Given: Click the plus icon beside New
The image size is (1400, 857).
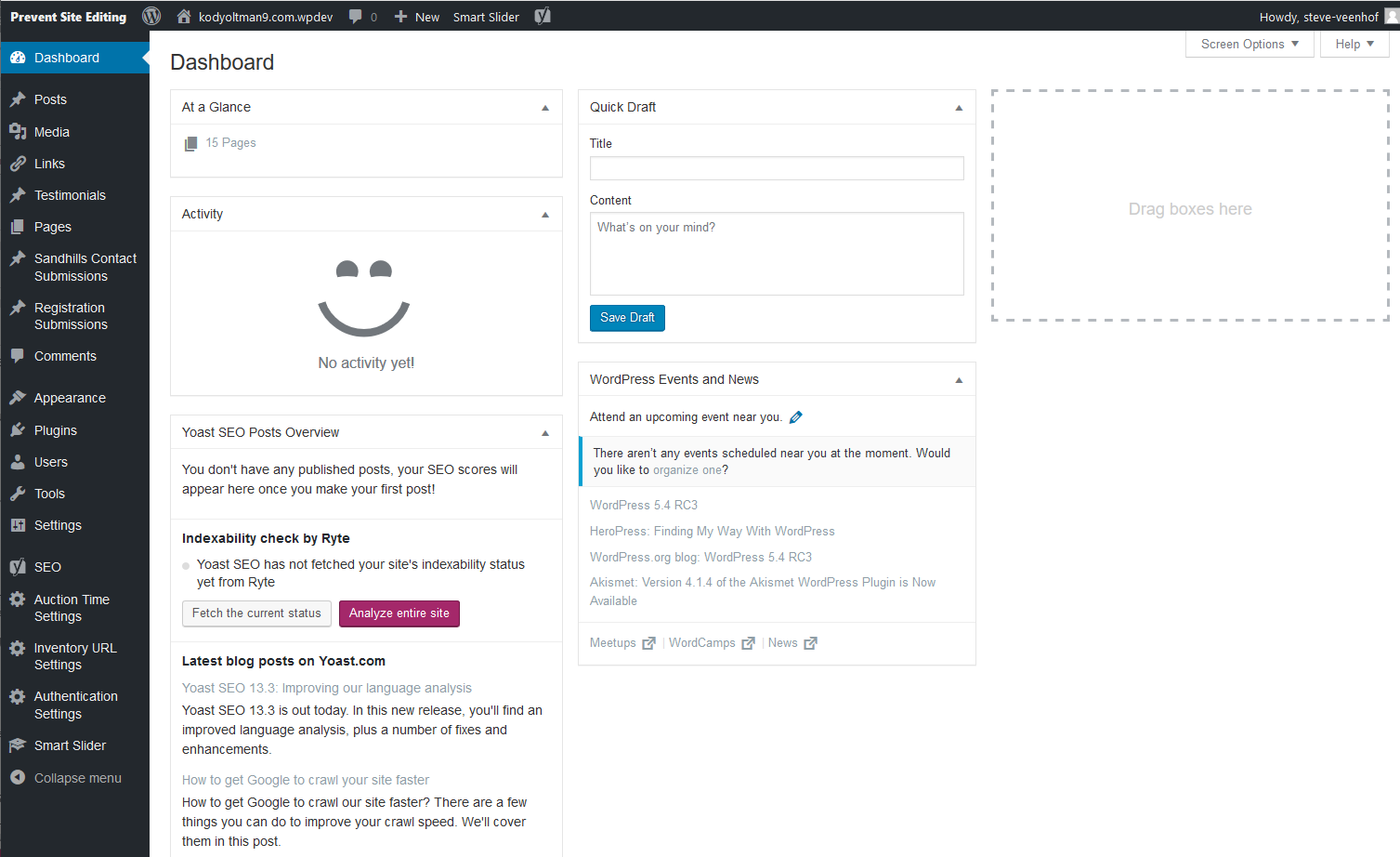Looking at the screenshot, I should [x=400, y=17].
